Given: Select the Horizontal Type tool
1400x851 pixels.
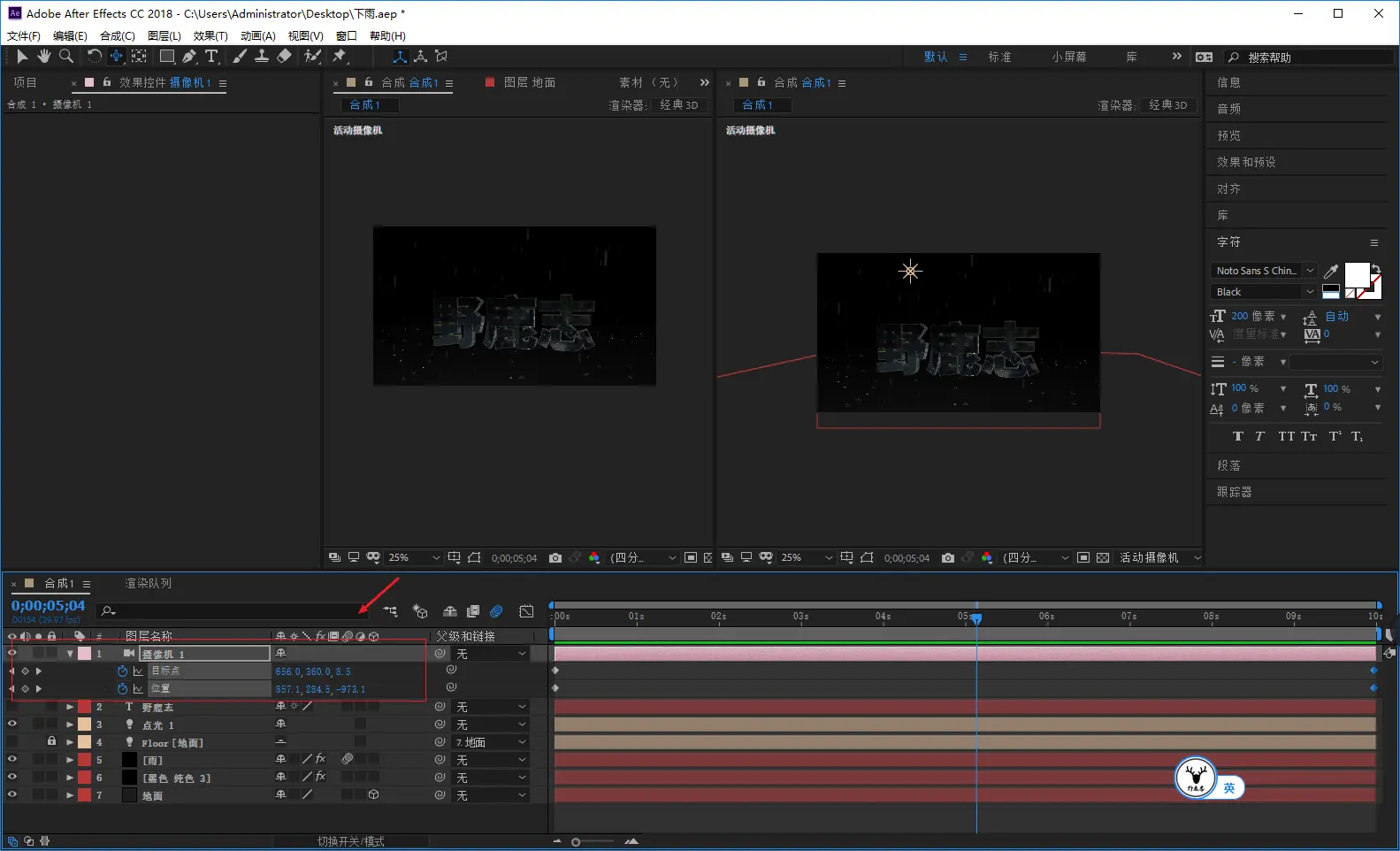Looking at the screenshot, I should click(211, 57).
